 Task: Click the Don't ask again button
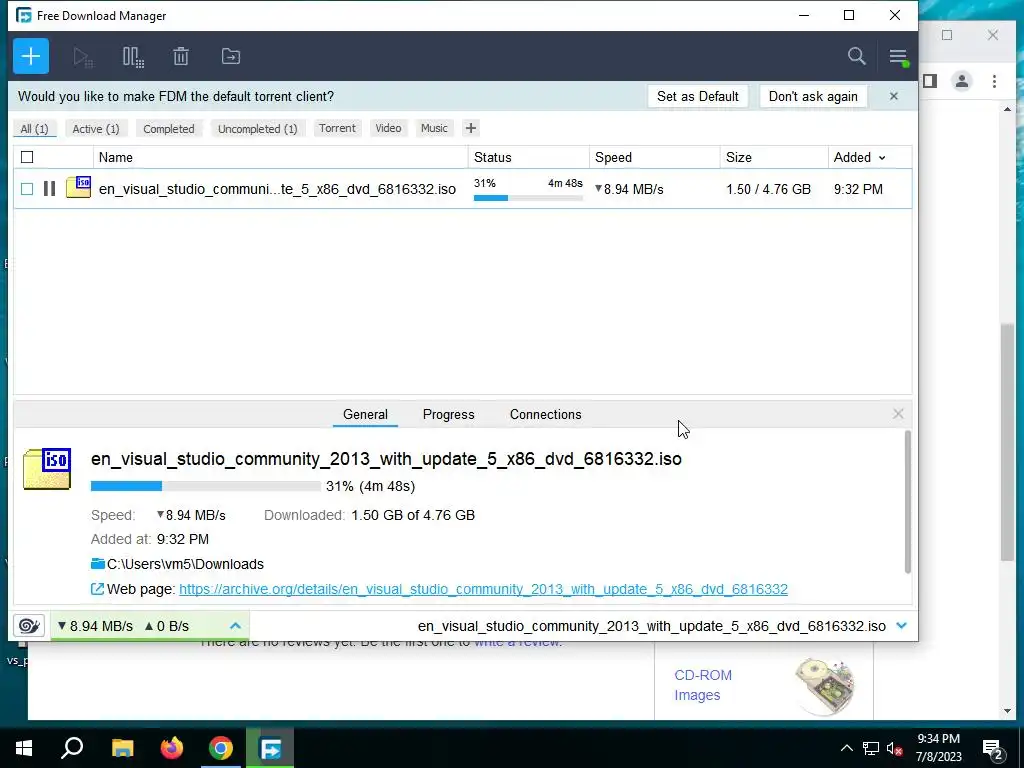813,96
